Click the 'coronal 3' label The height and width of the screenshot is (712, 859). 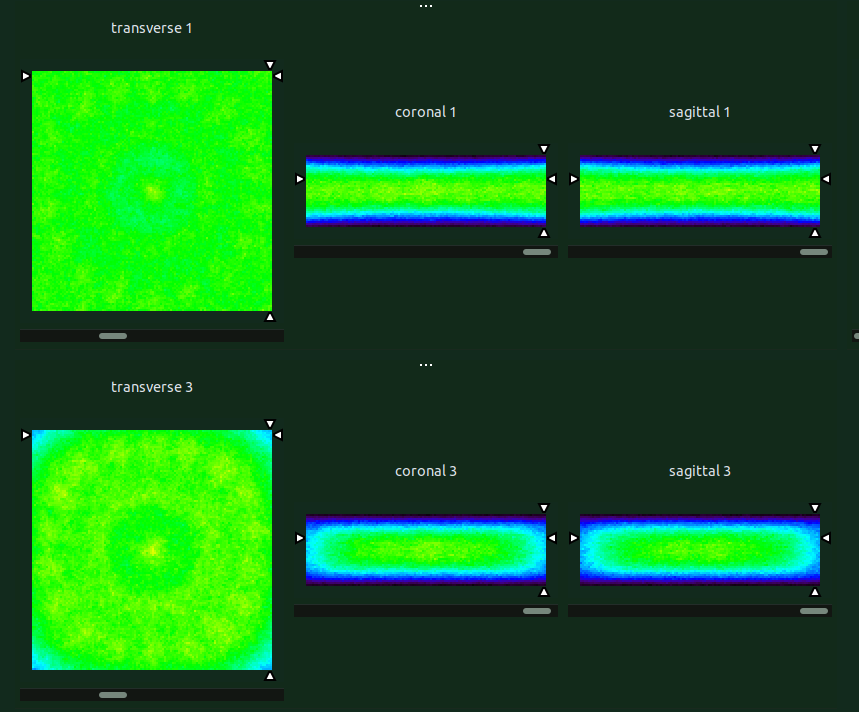click(x=426, y=471)
